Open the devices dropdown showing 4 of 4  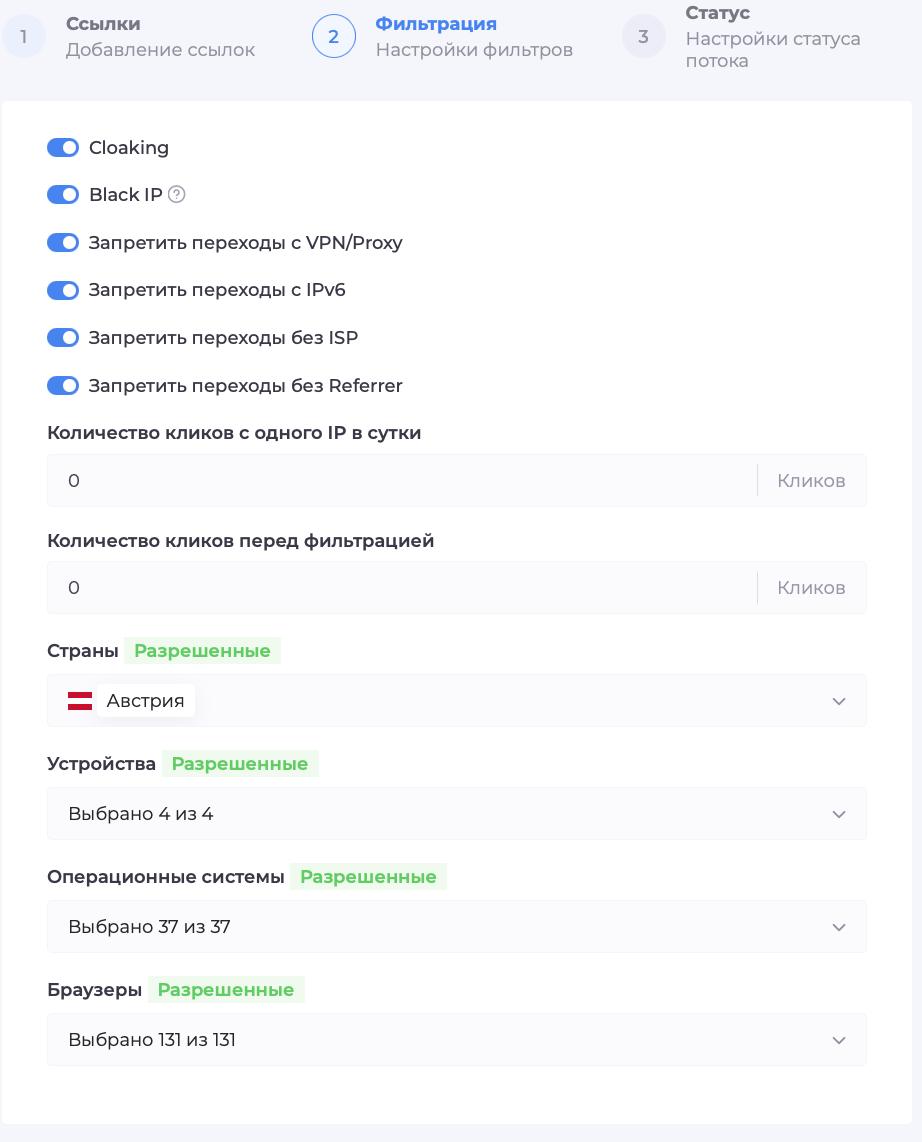[457, 814]
